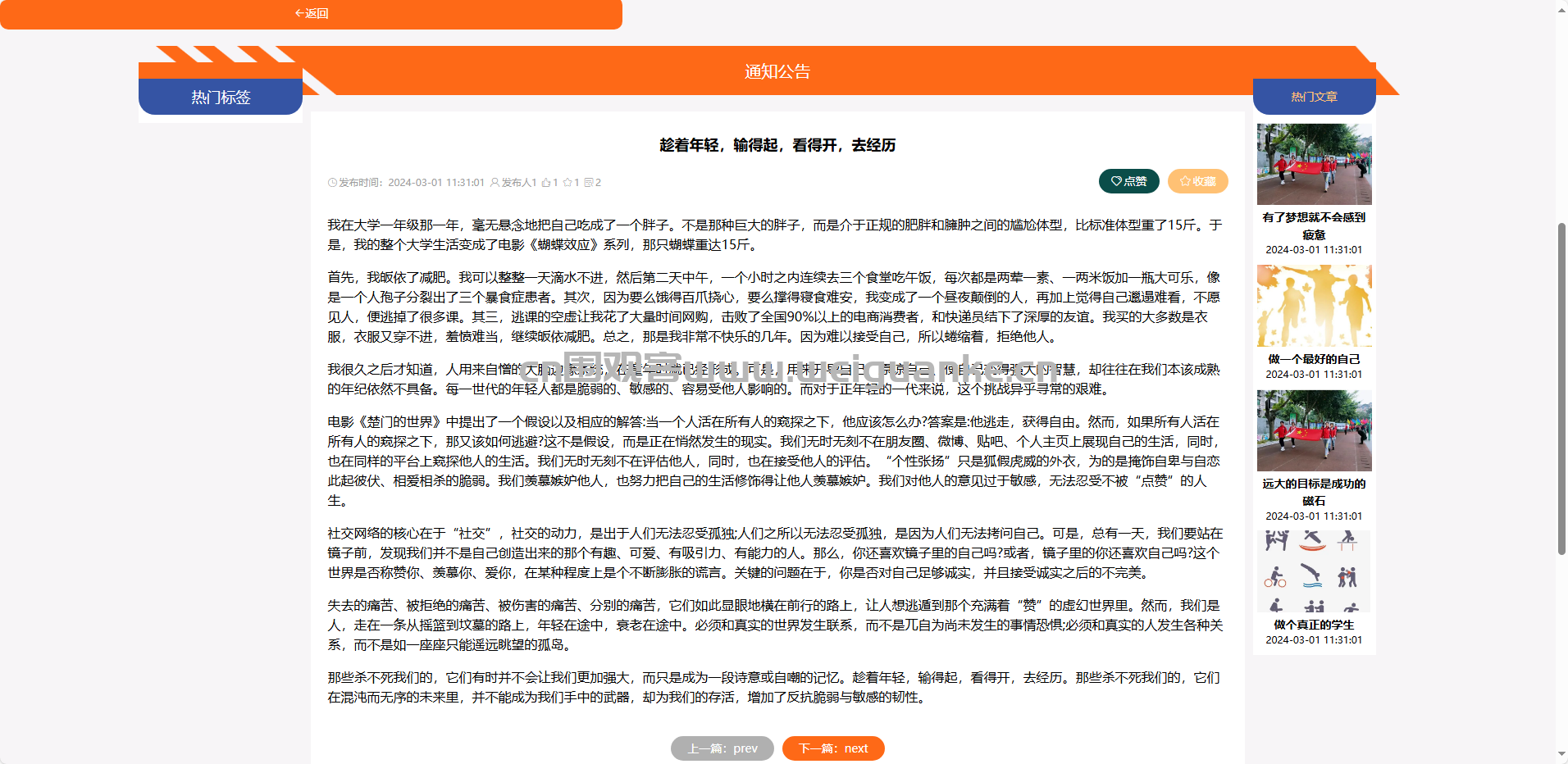
Task: Click the publish time 2024-03-01 11:31:01 in article meta
Action: coord(436,183)
